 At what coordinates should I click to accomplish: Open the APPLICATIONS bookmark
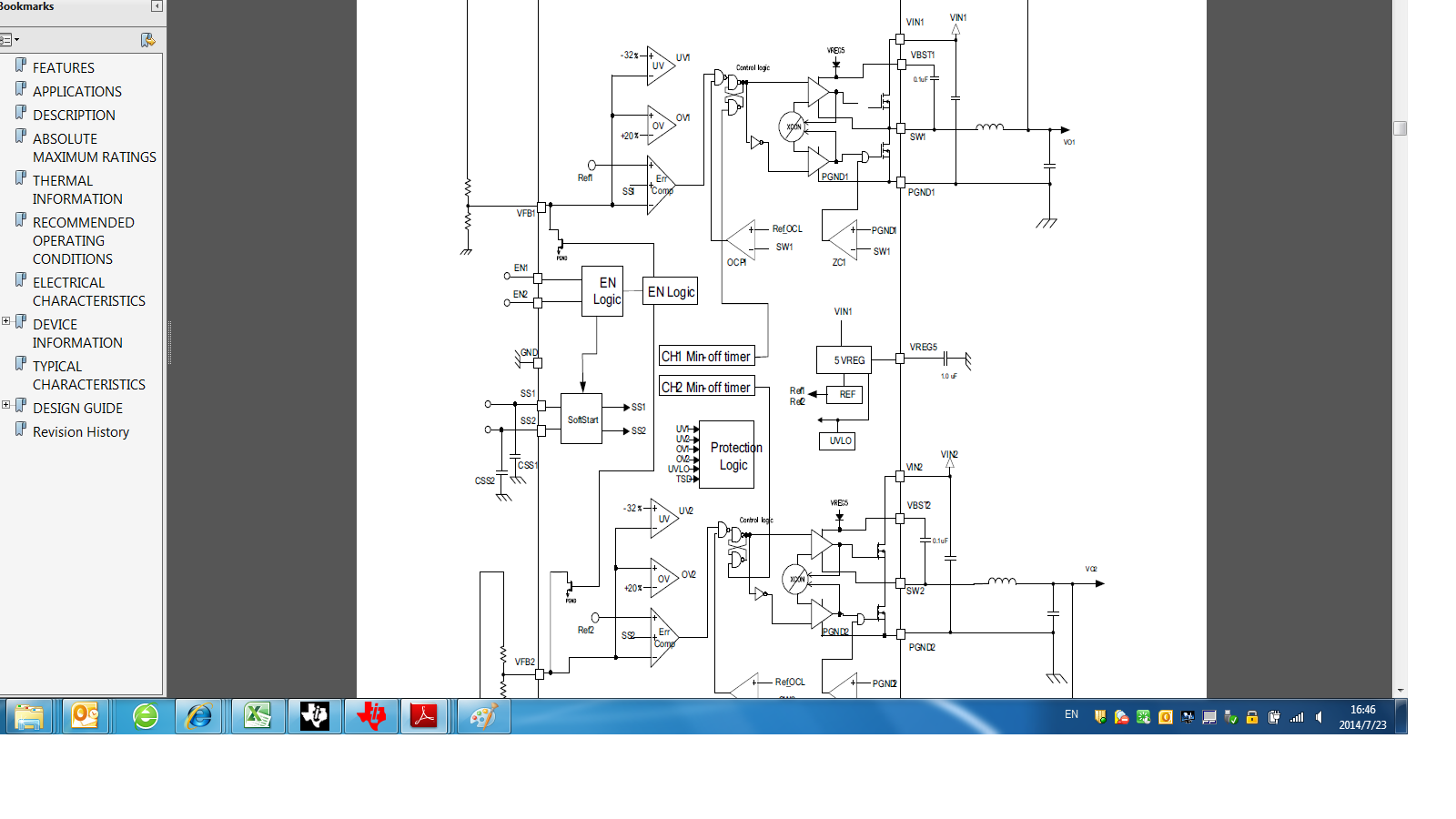(x=77, y=92)
